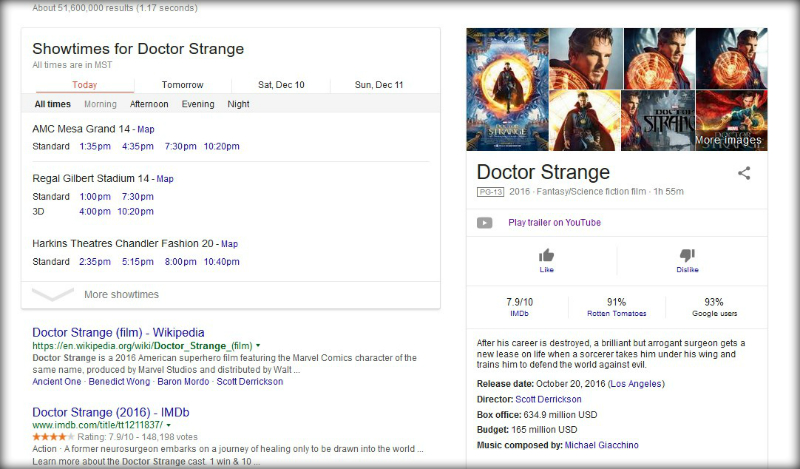Open dropdown arrow next to IMDb URL
The height and width of the screenshot is (469, 800).
[168, 425]
